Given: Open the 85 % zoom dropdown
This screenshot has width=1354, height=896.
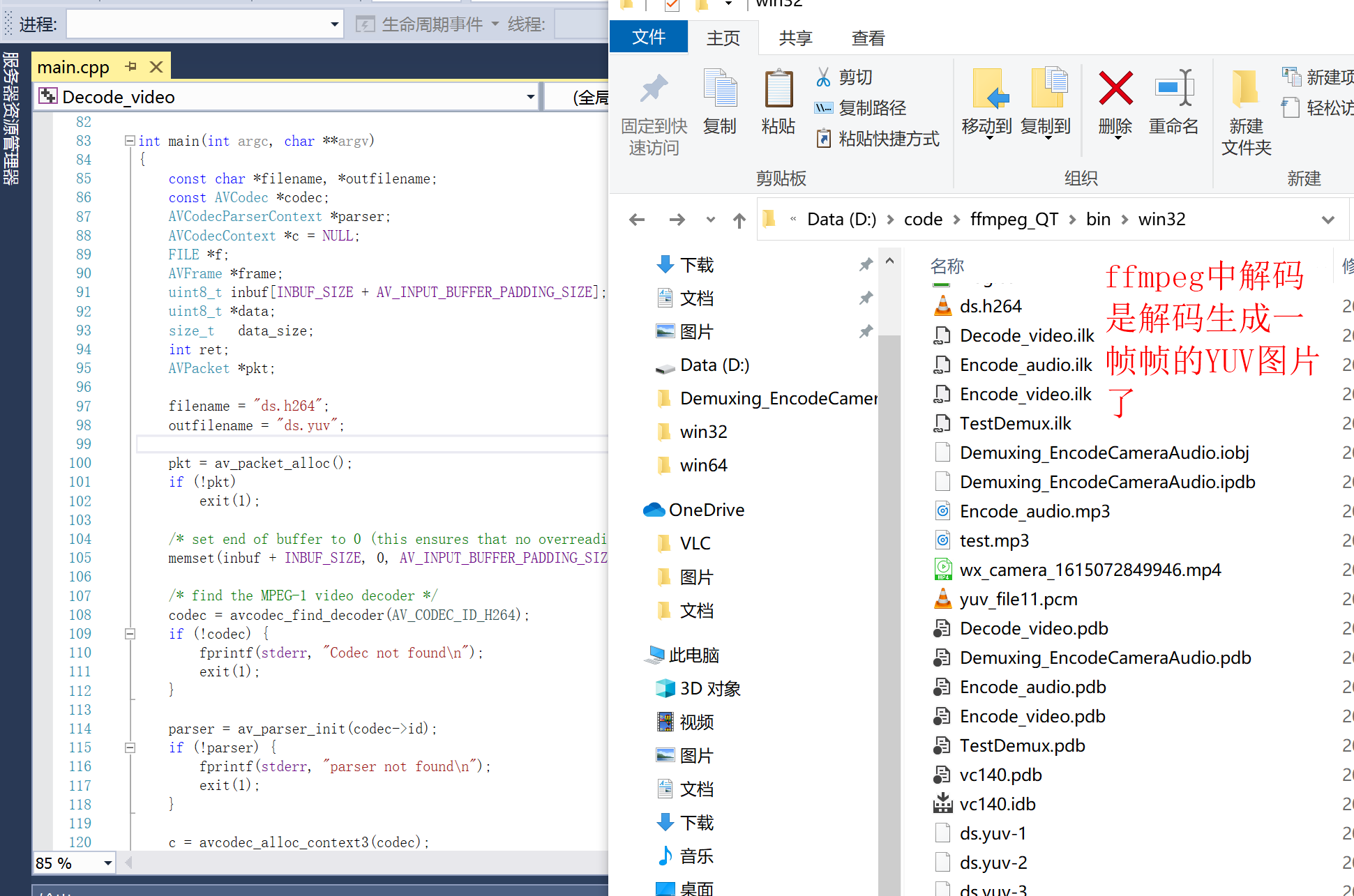Looking at the screenshot, I should 107,863.
